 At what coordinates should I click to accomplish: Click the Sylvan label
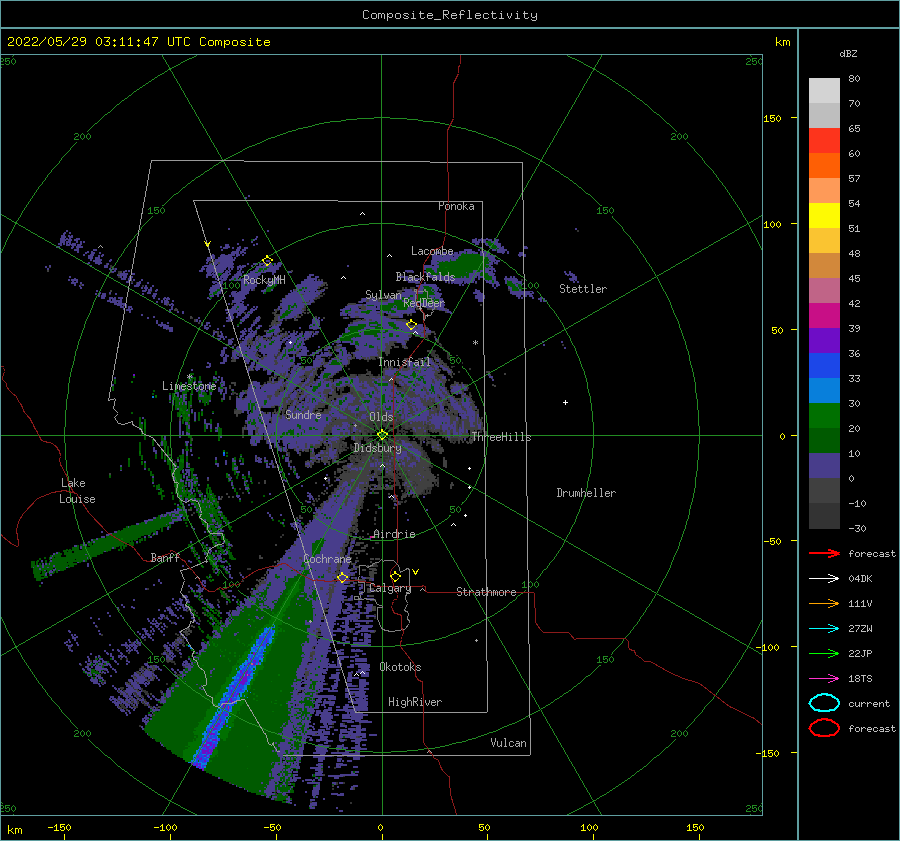point(383,295)
